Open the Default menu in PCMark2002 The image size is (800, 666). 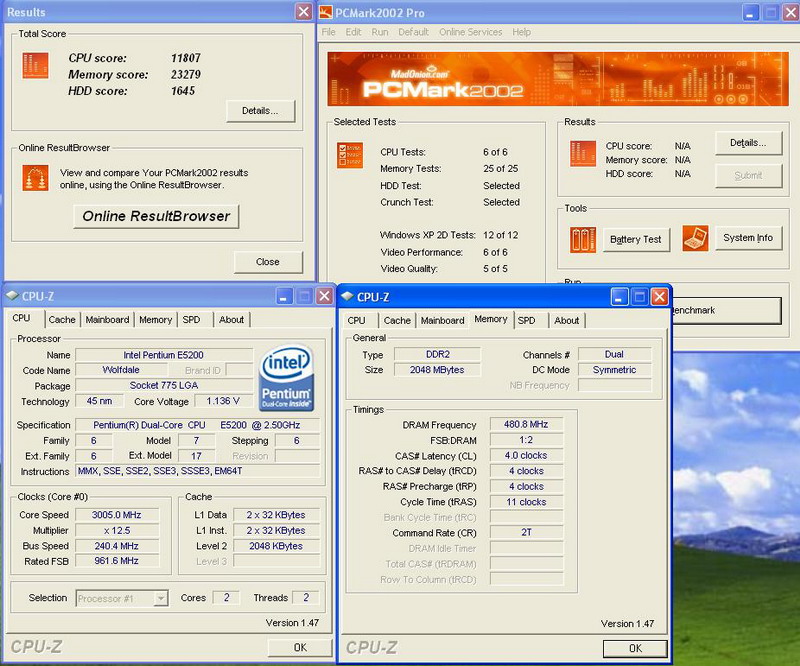click(413, 32)
